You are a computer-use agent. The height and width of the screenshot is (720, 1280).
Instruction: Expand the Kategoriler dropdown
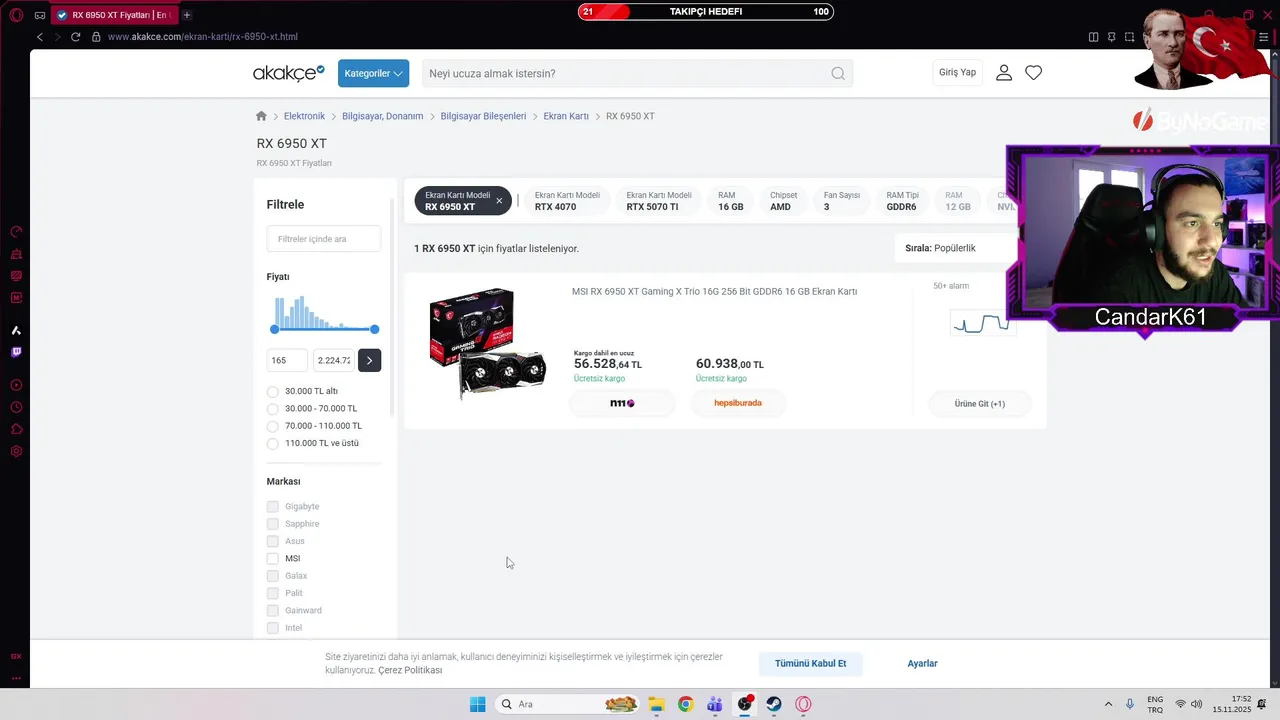[373, 73]
